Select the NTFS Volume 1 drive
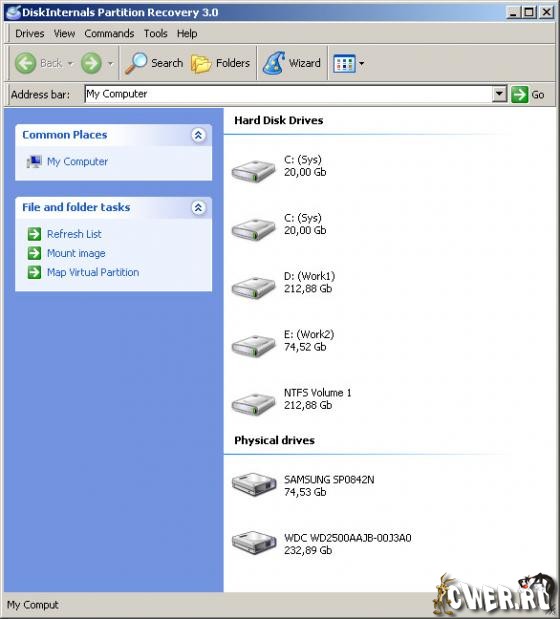Screen dimensions: 560x619 (291, 399)
